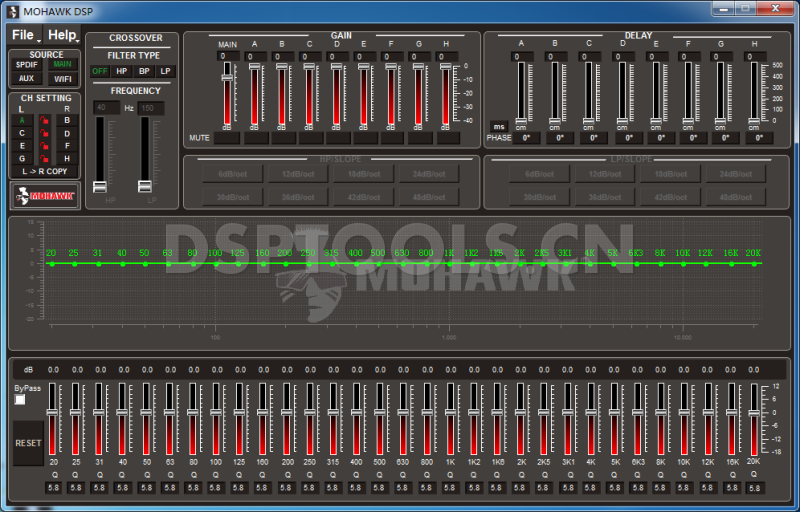800x512 pixels.
Task: Click the MAIN gain slider handle
Action: click(227, 77)
